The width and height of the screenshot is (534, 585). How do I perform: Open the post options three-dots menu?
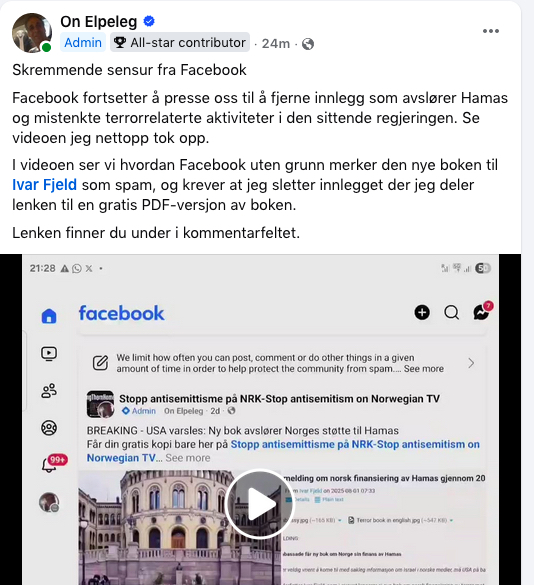pos(491,31)
